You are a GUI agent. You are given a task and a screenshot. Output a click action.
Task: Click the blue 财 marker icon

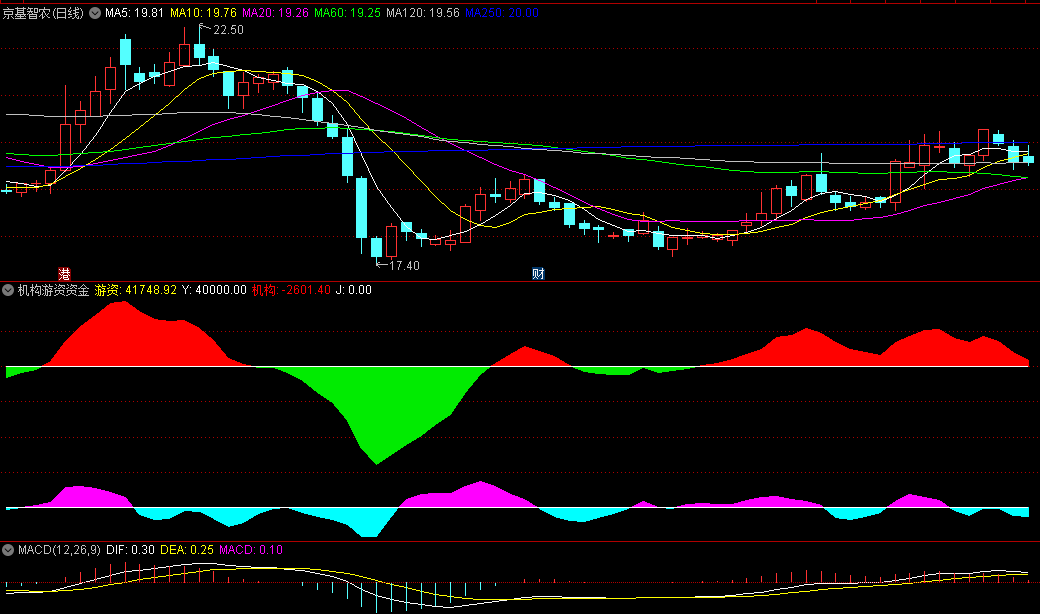click(x=538, y=274)
